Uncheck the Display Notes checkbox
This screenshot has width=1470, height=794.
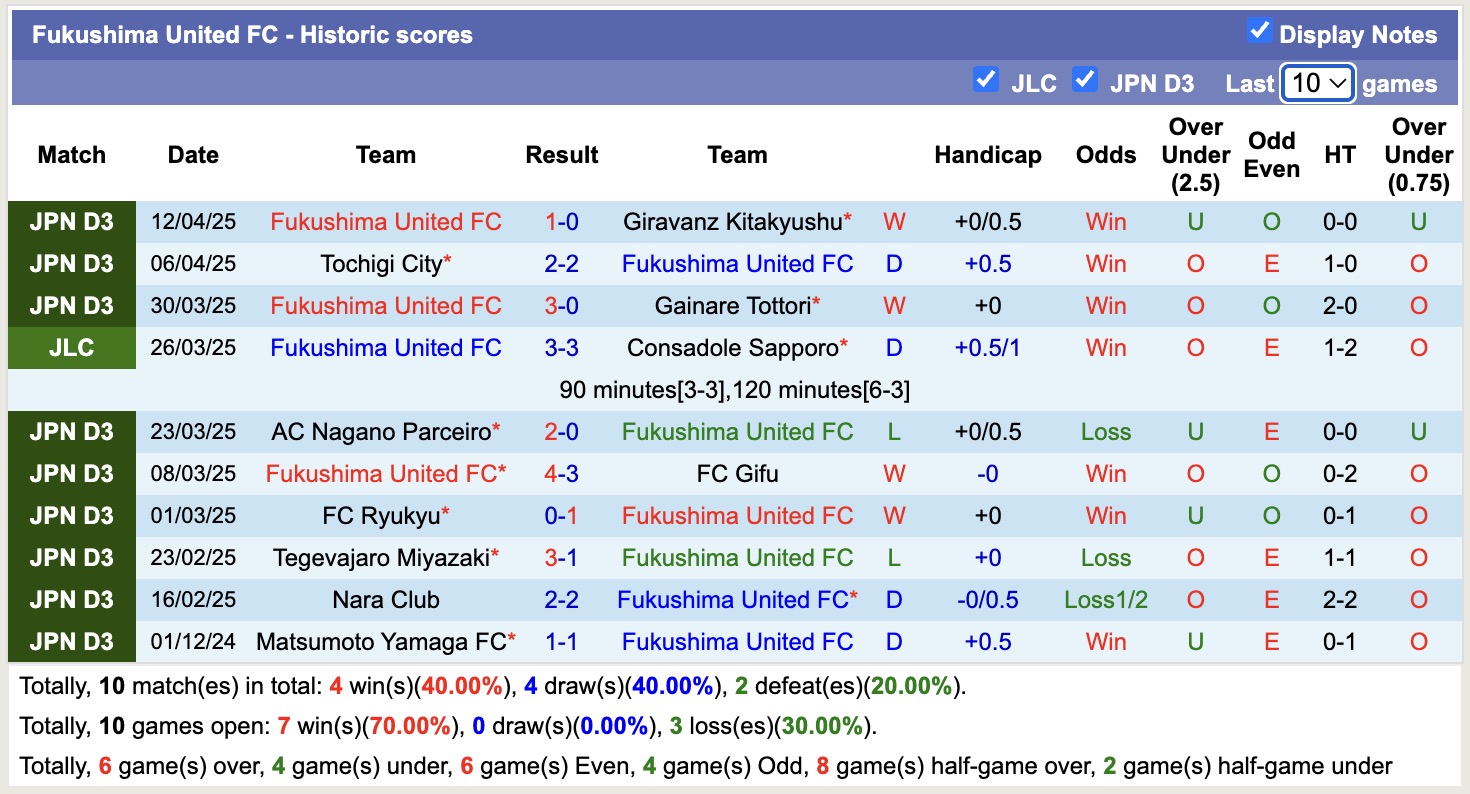1258,31
